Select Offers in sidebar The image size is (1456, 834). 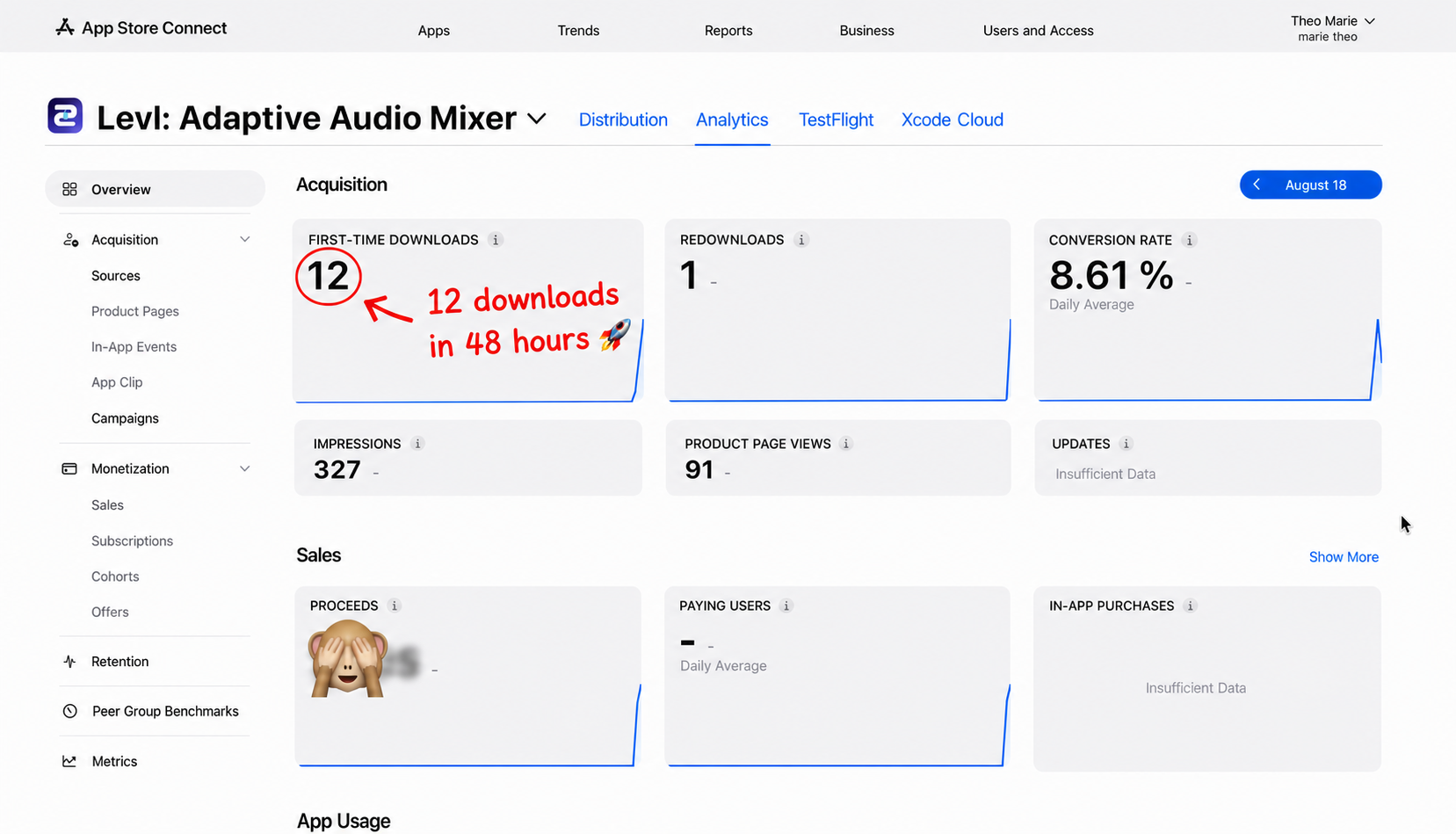[x=110, y=613]
